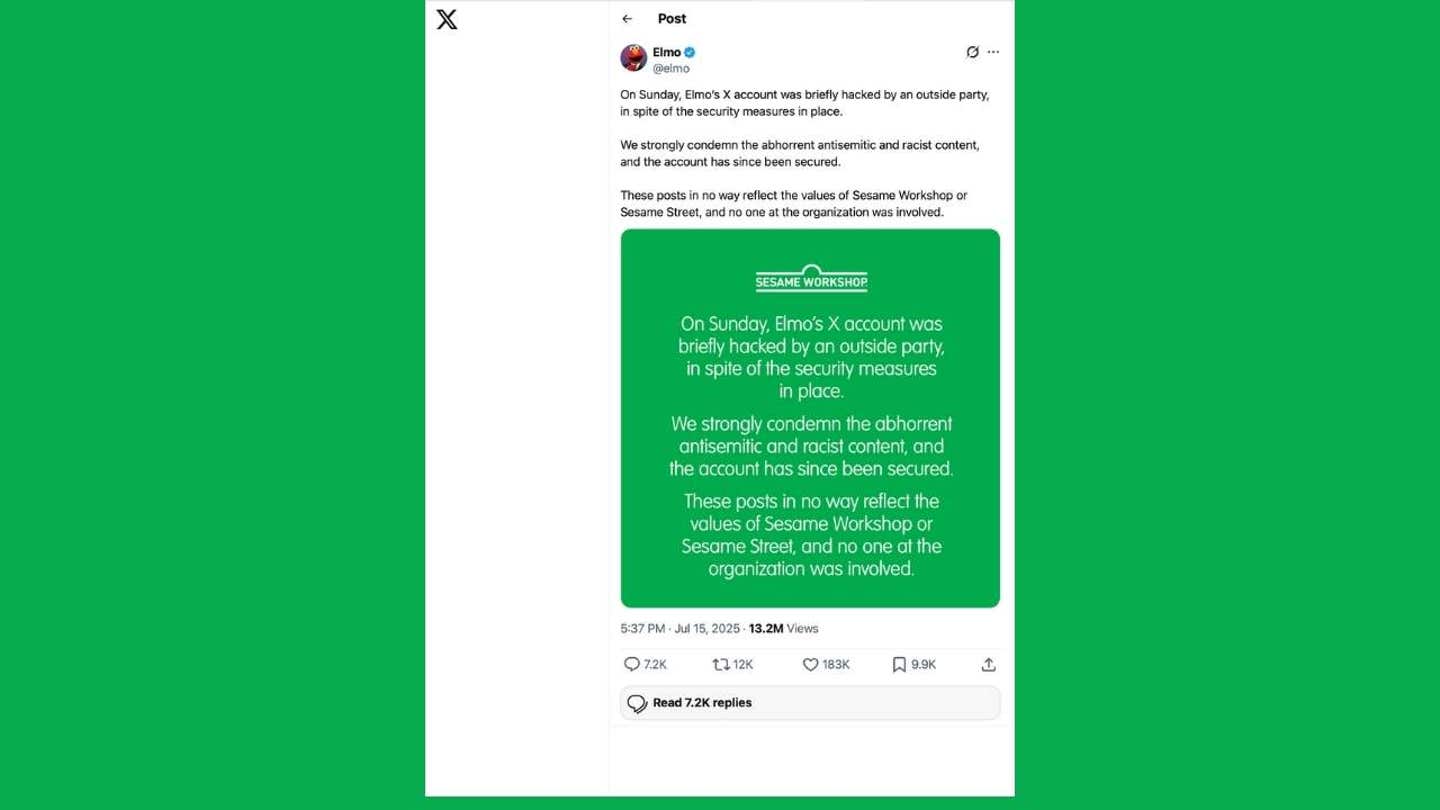Click the Grok explain icon on the post

972,52
